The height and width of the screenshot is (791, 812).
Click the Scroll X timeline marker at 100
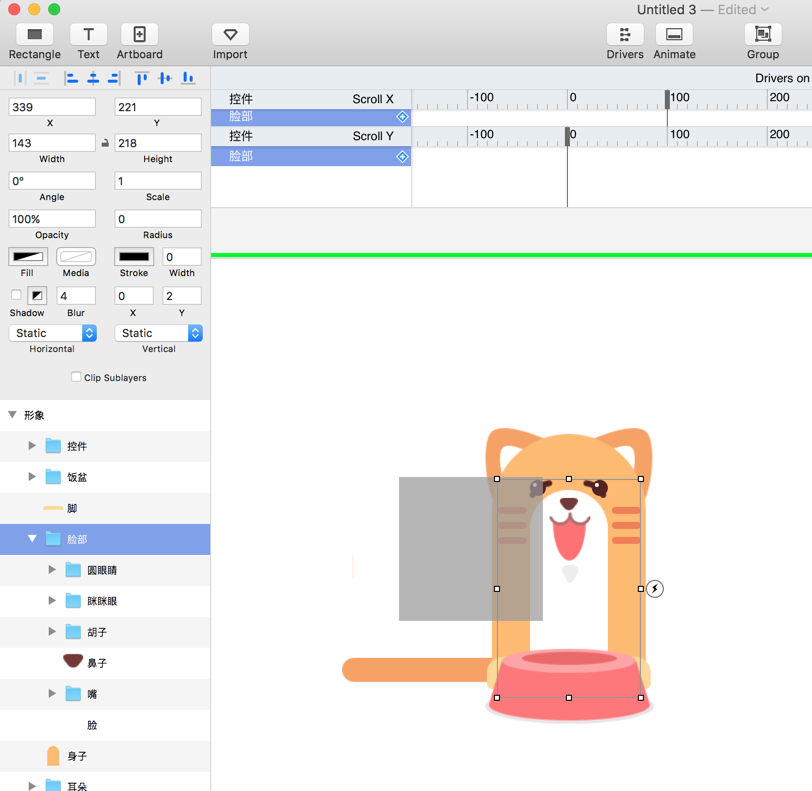coord(667,99)
